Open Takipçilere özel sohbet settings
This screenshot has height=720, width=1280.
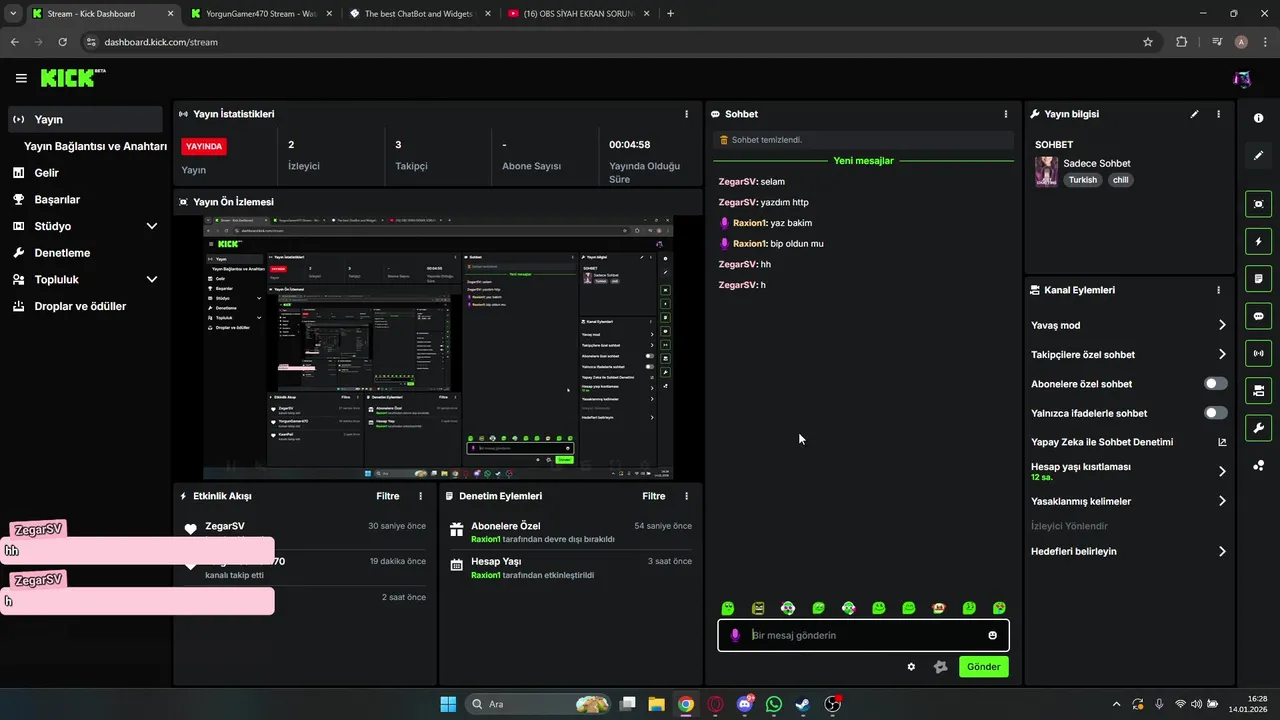1129,354
